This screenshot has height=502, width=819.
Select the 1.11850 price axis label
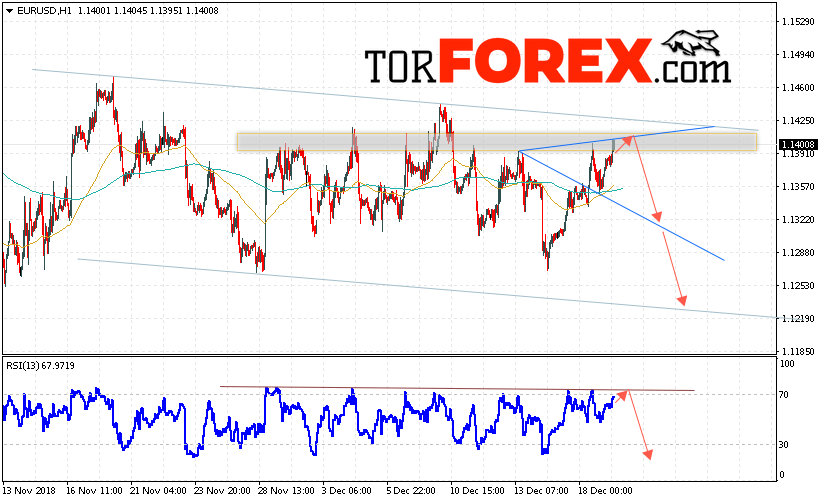click(799, 352)
